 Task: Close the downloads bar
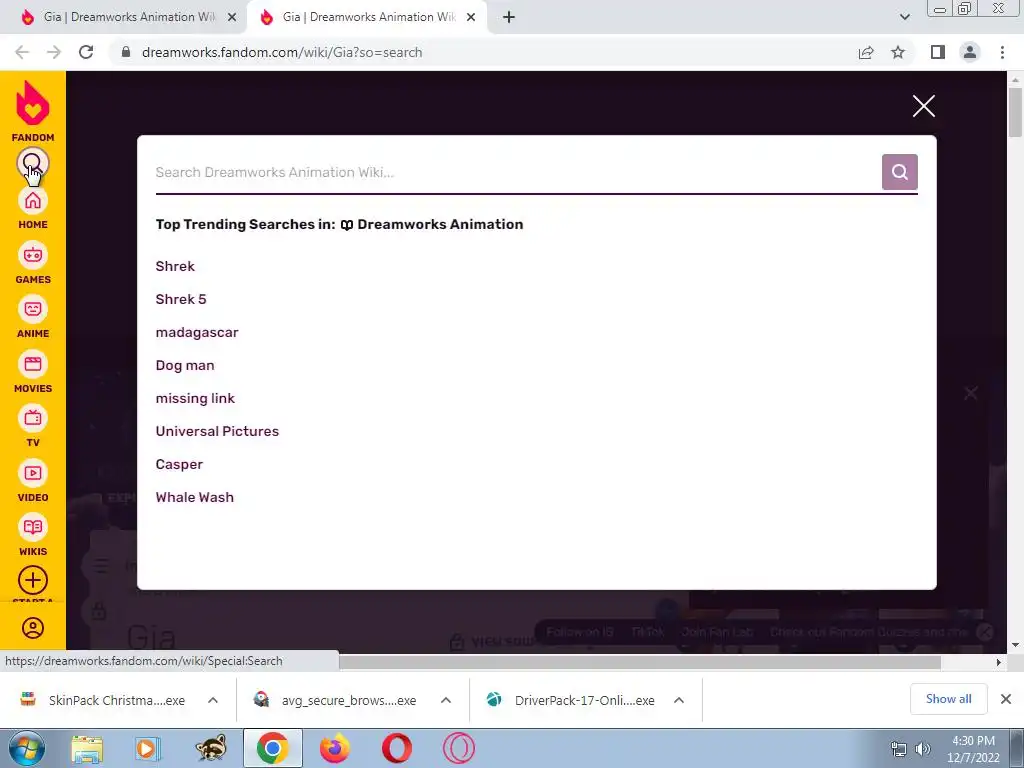[x=1006, y=699]
